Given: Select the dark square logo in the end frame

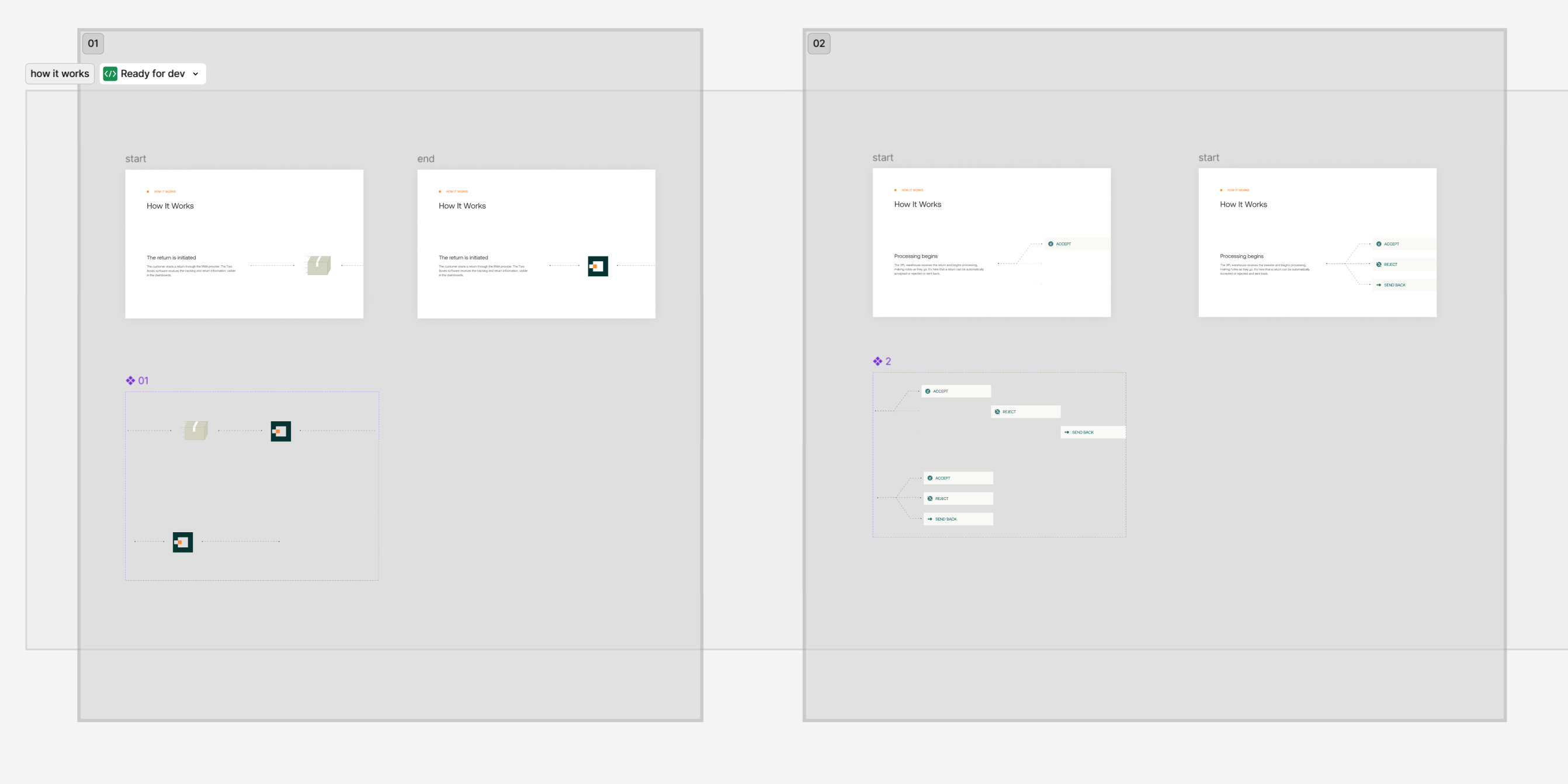Looking at the screenshot, I should (598, 266).
